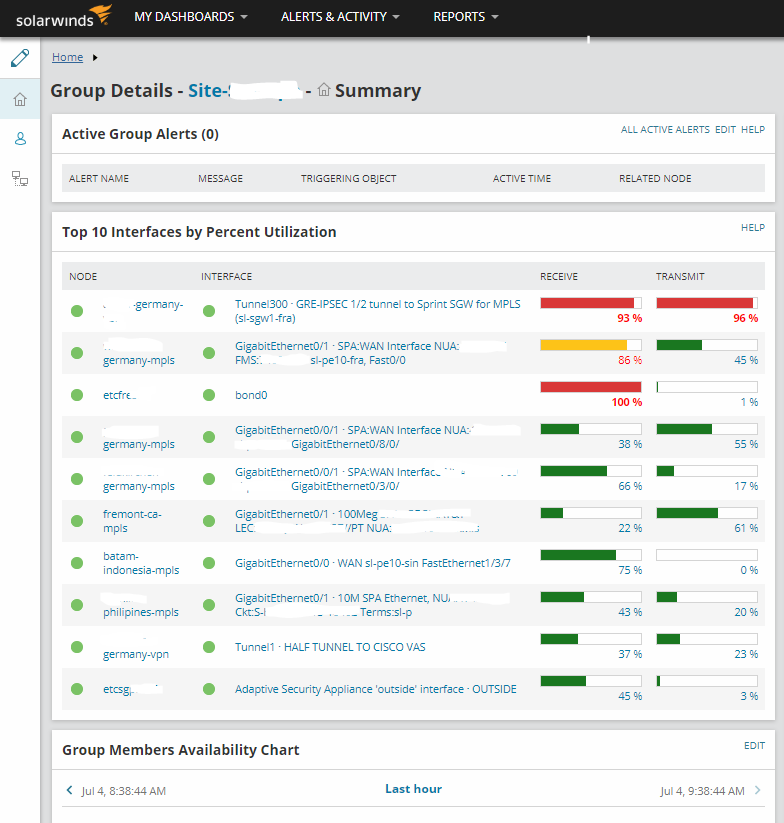This screenshot has width=784, height=823.
Task: Click the Related Node column header
Action: tap(655, 178)
